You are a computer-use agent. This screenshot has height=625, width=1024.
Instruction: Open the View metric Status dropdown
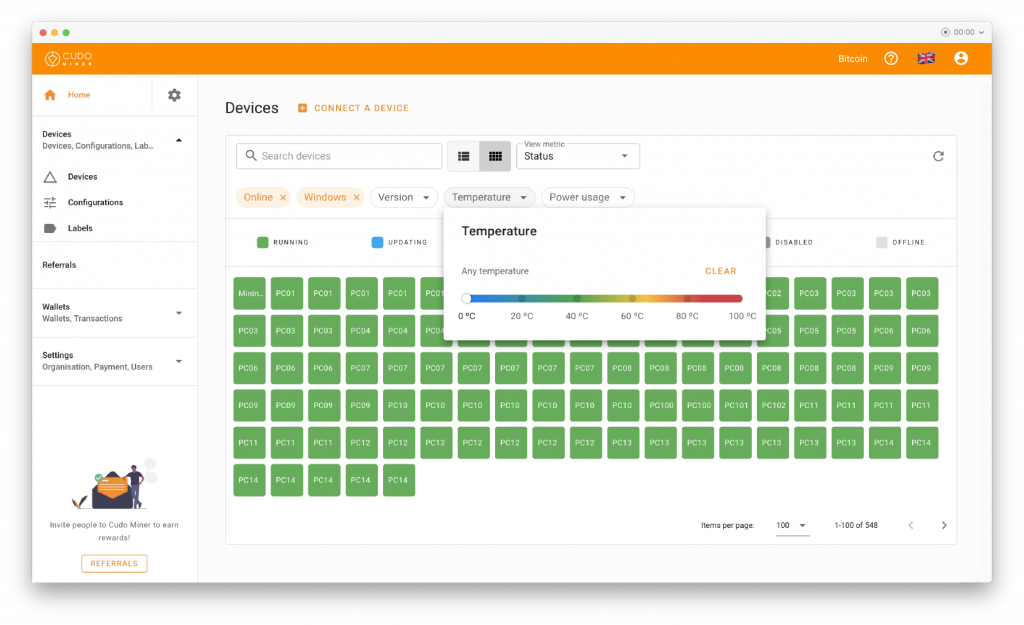coord(577,156)
